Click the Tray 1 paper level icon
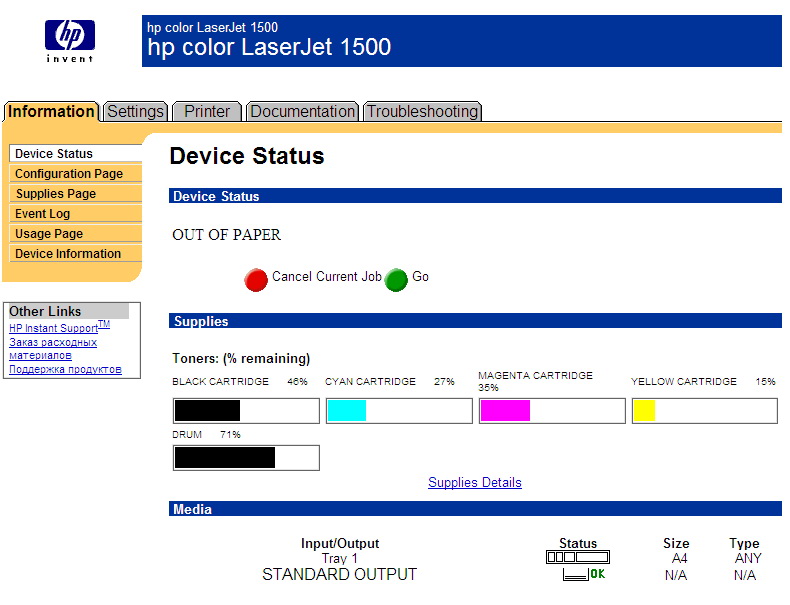Viewport: 790px width, 605px height. [578, 557]
